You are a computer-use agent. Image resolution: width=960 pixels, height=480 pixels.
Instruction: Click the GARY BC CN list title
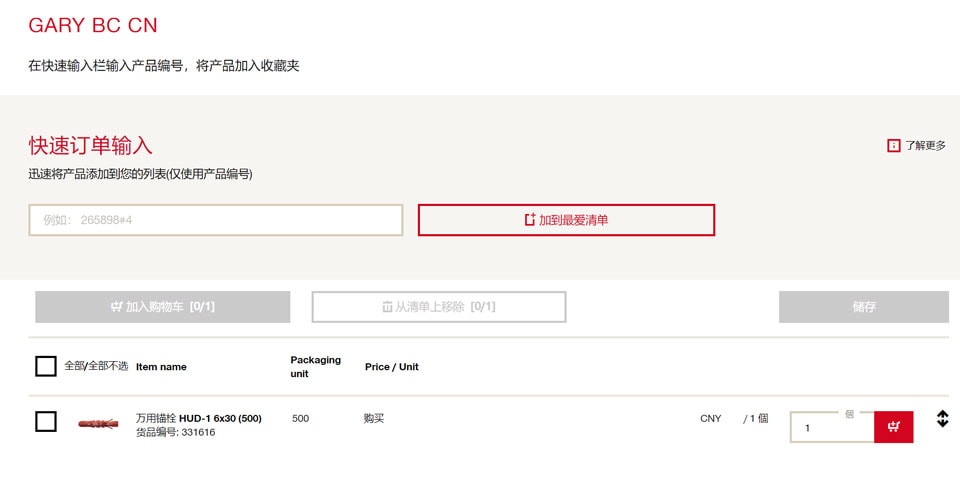tap(93, 25)
